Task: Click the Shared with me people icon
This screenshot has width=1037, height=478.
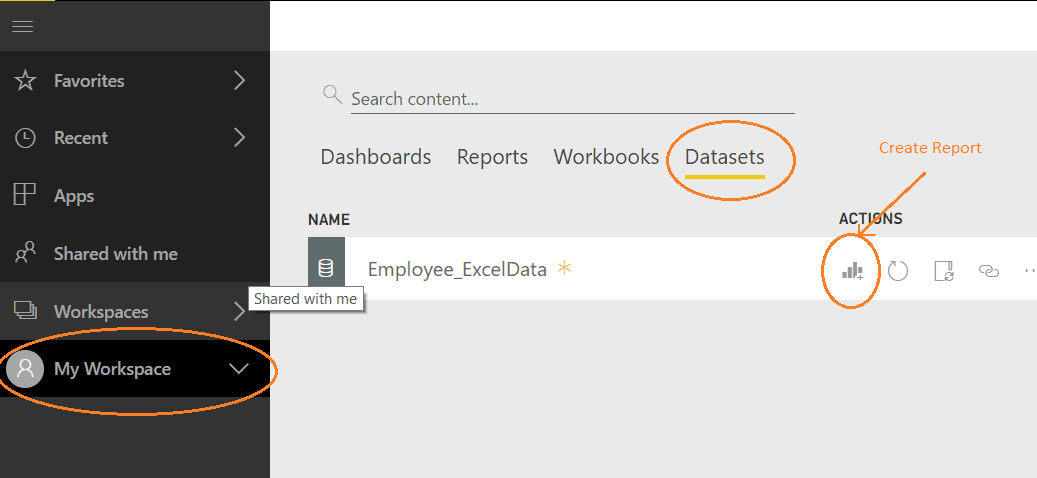Action: click(25, 253)
